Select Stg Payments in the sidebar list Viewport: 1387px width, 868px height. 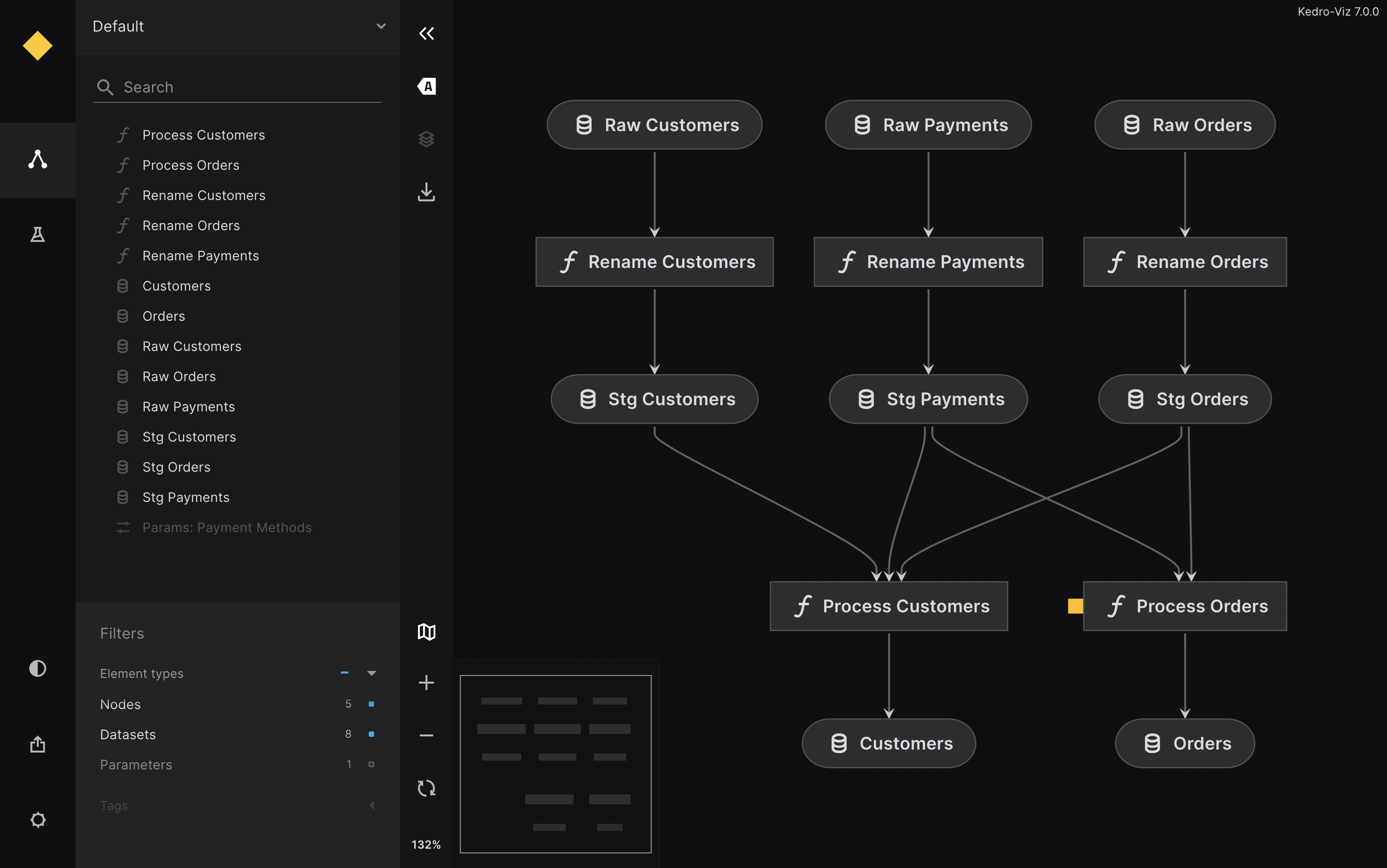coord(185,497)
